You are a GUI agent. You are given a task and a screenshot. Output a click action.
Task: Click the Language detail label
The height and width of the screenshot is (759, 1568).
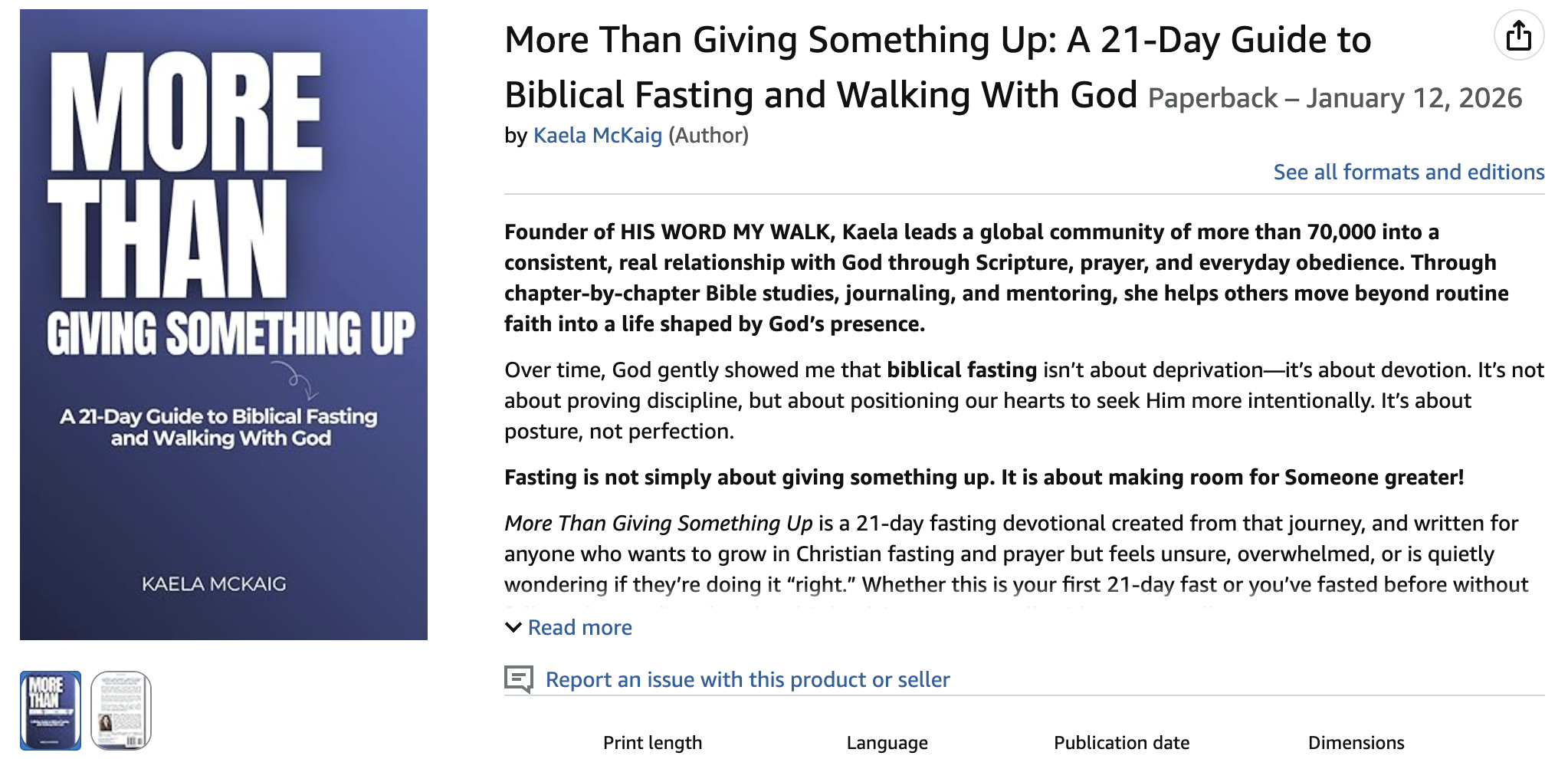[887, 742]
